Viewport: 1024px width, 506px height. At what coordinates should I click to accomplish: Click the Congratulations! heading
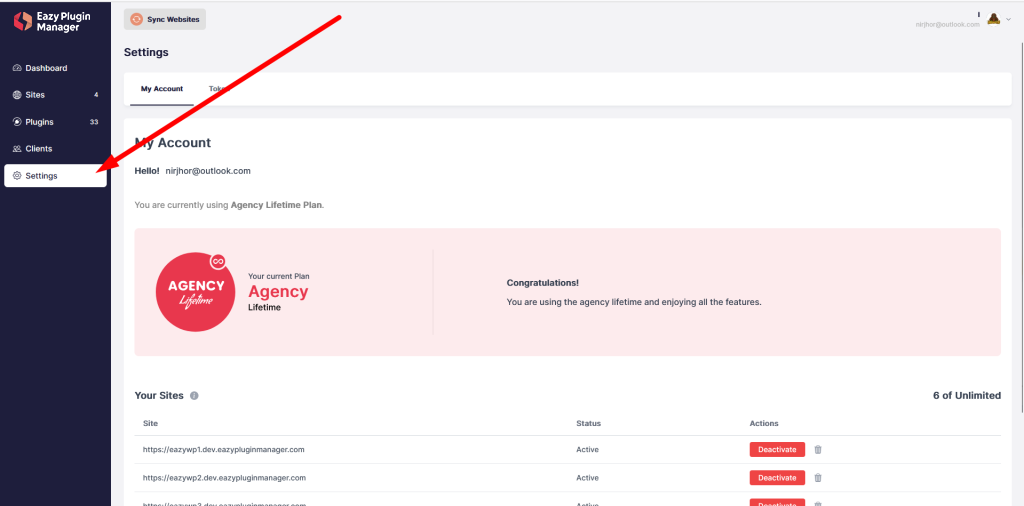pos(543,283)
